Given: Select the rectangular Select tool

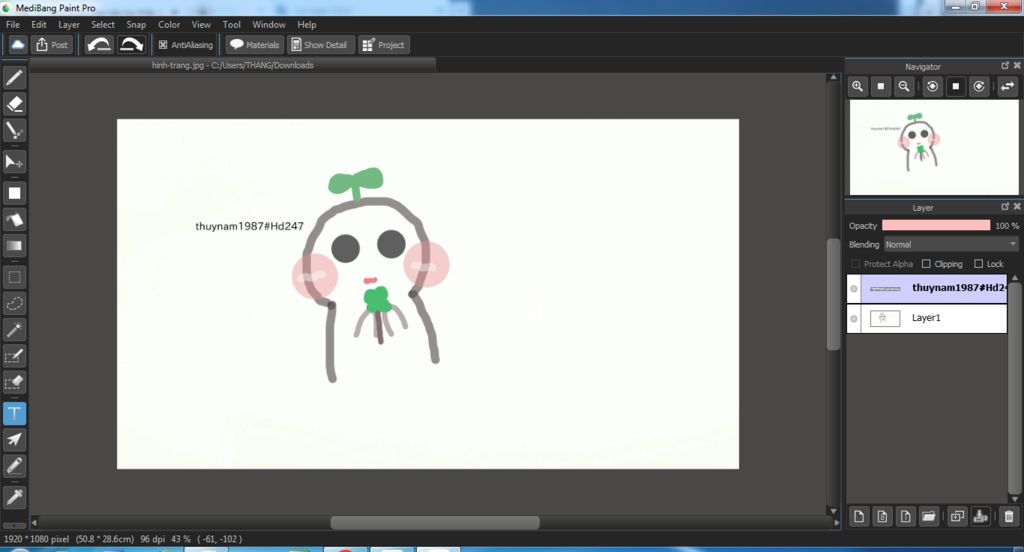Looking at the screenshot, I should [14, 277].
